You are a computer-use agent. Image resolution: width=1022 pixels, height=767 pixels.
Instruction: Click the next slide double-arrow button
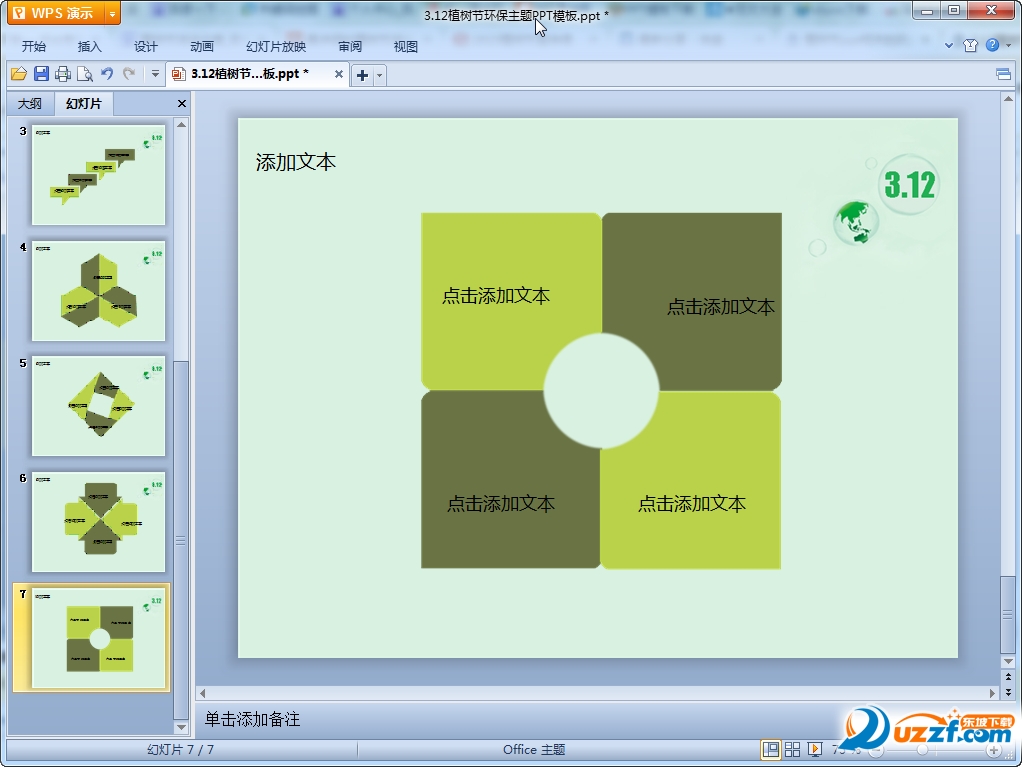tap(1008, 692)
